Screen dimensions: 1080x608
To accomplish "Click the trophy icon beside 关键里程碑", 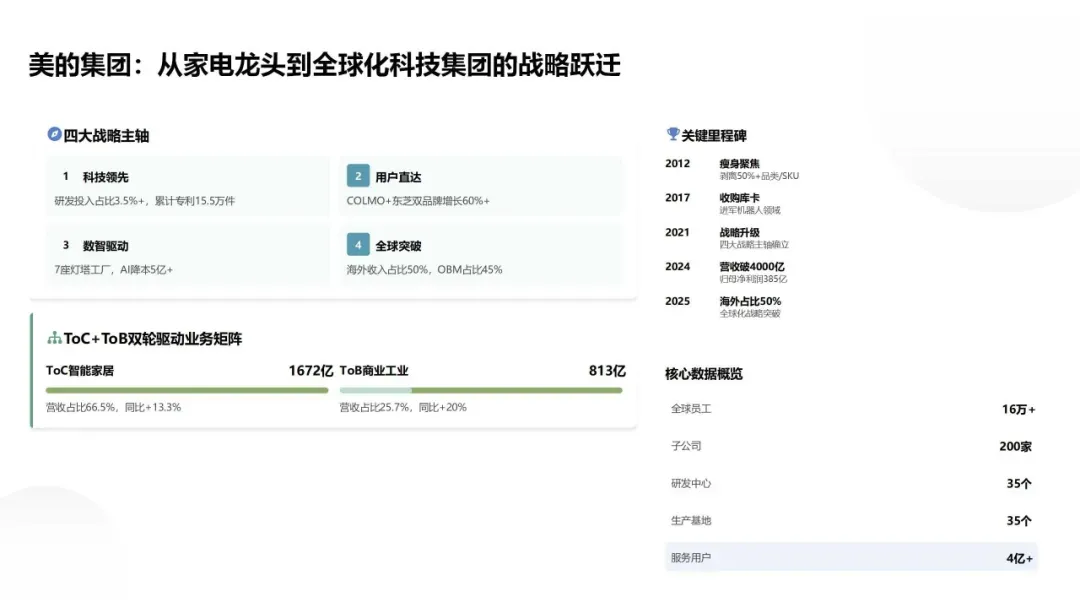I will [673, 134].
